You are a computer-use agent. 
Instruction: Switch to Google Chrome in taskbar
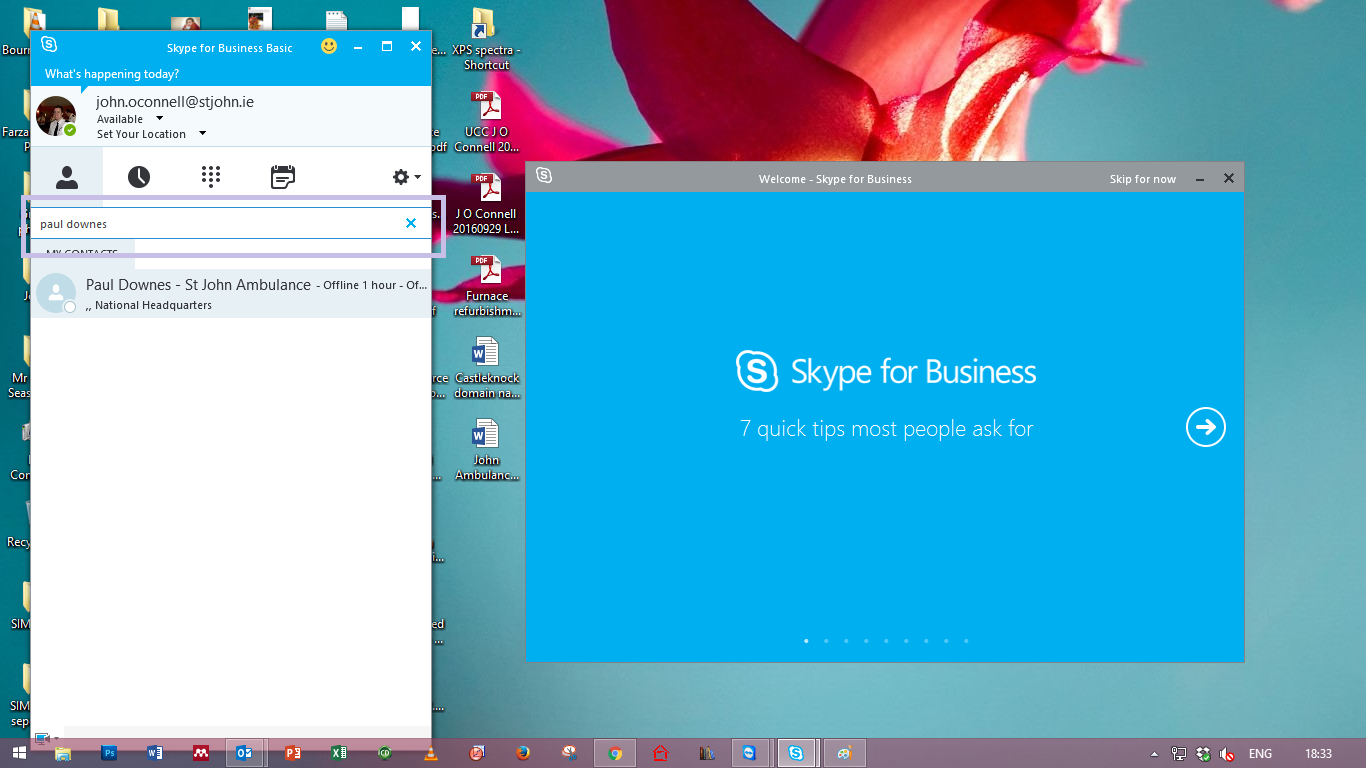(615, 753)
